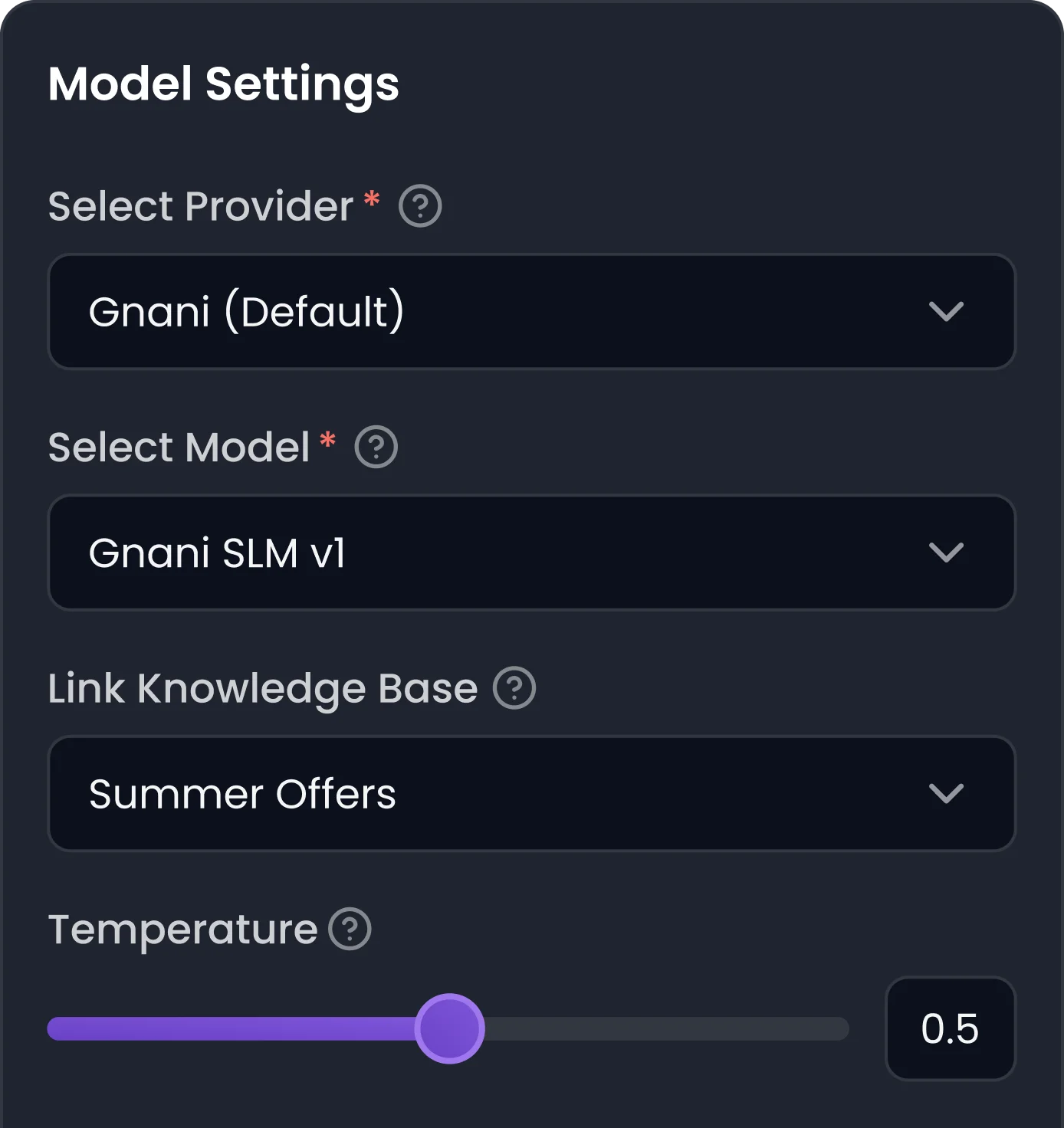
Task: Click the Model Settings heading
Action: point(223,84)
